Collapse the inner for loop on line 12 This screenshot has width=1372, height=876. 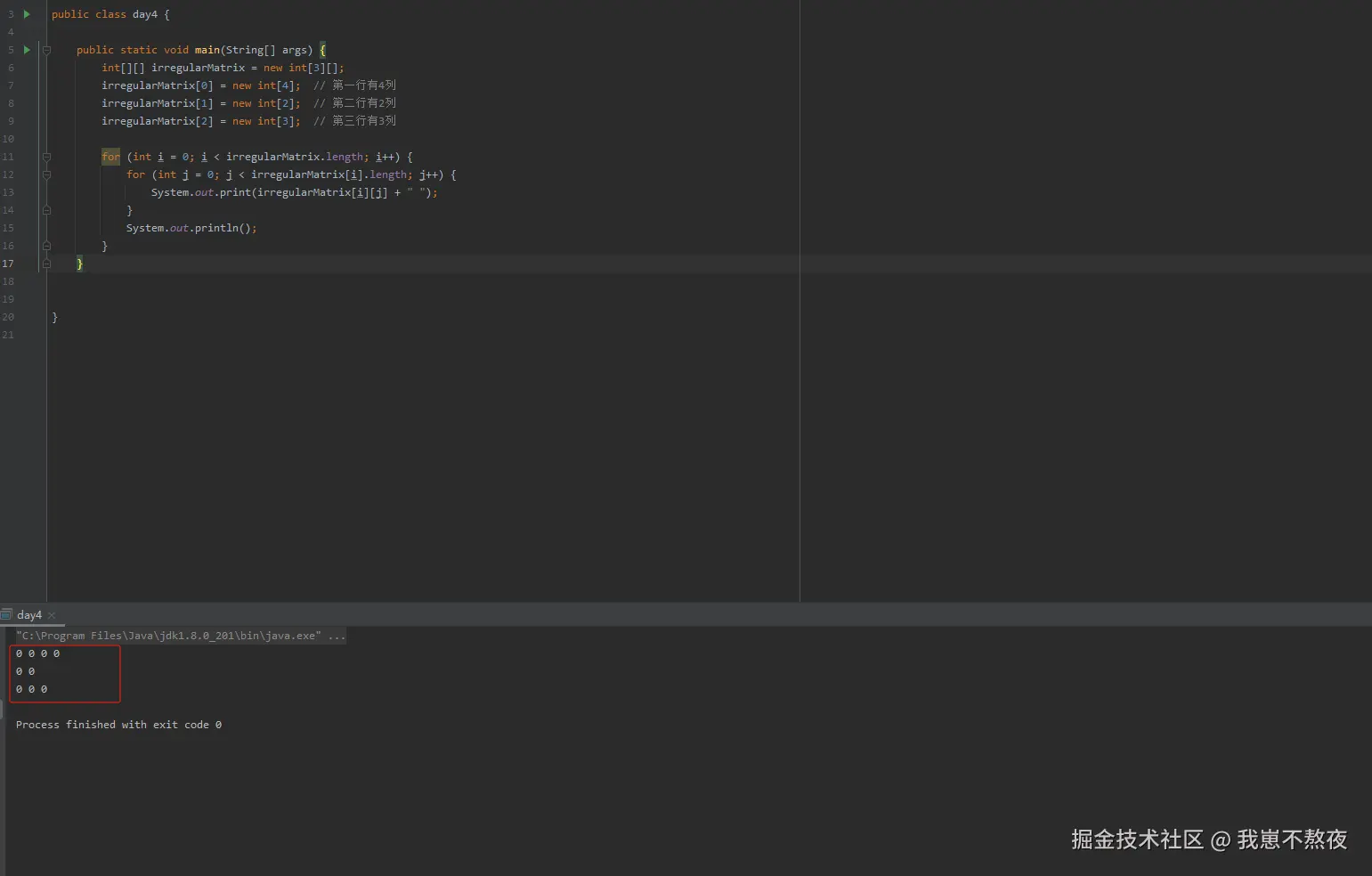pos(46,174)
